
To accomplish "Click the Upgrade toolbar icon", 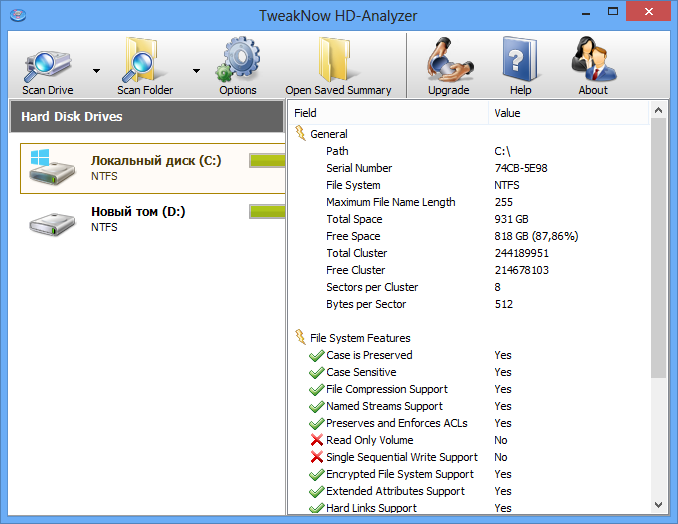I will (449, 60).
